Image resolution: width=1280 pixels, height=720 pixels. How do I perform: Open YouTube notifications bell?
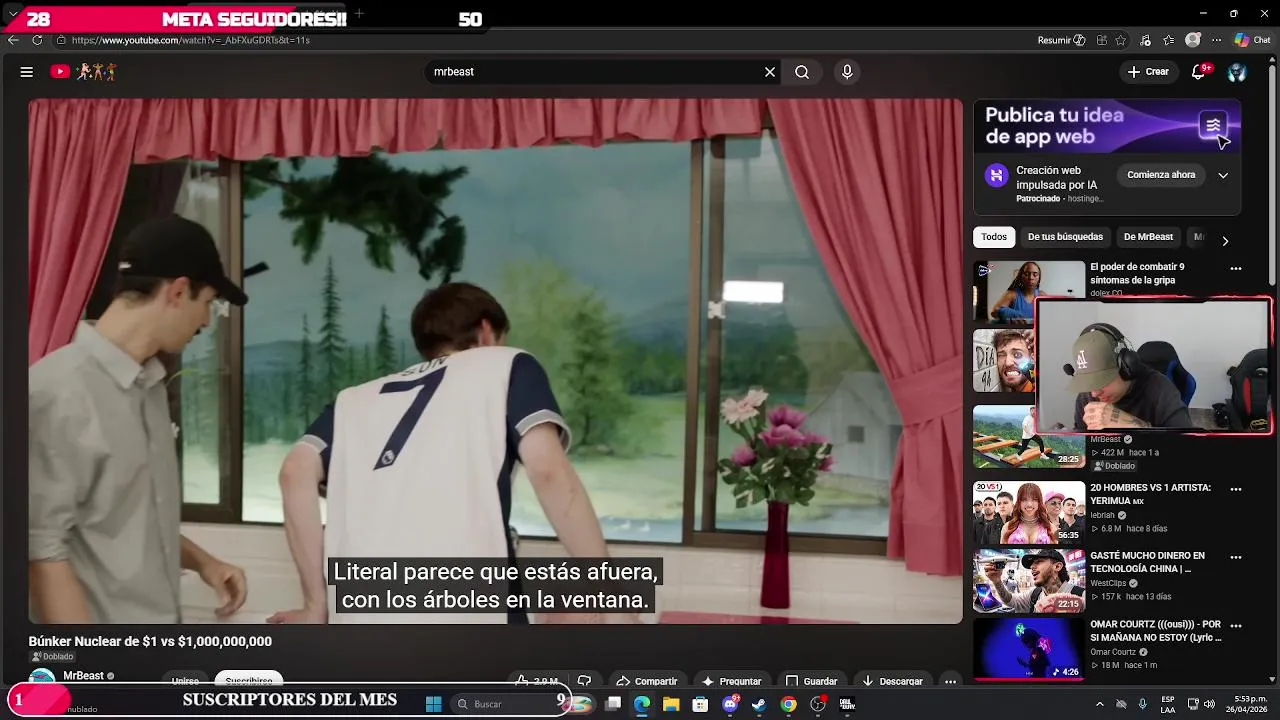(x=1199, y=72)
